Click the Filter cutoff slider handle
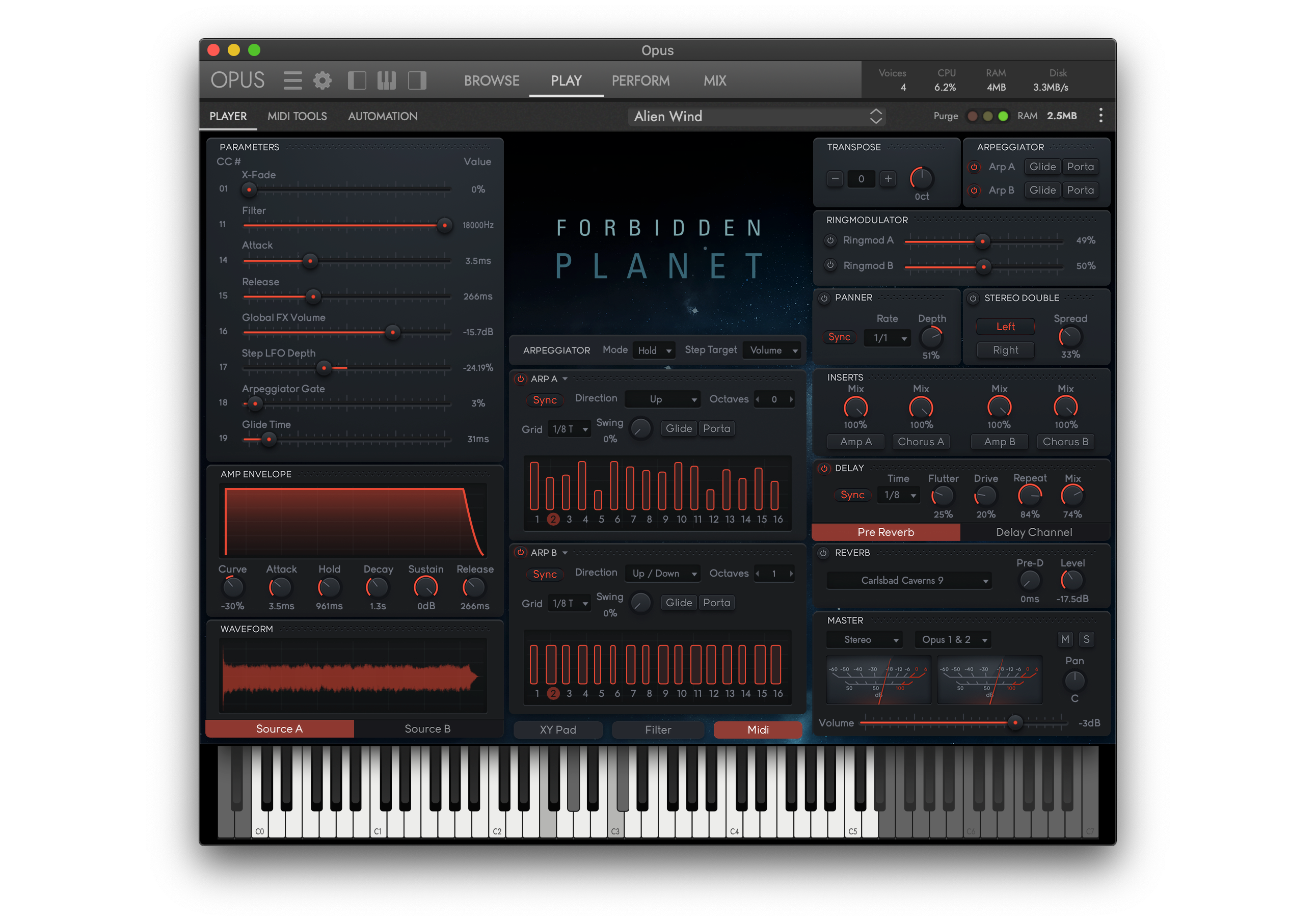This screenshot has width=1316, height=921. [x=444, y=226]
